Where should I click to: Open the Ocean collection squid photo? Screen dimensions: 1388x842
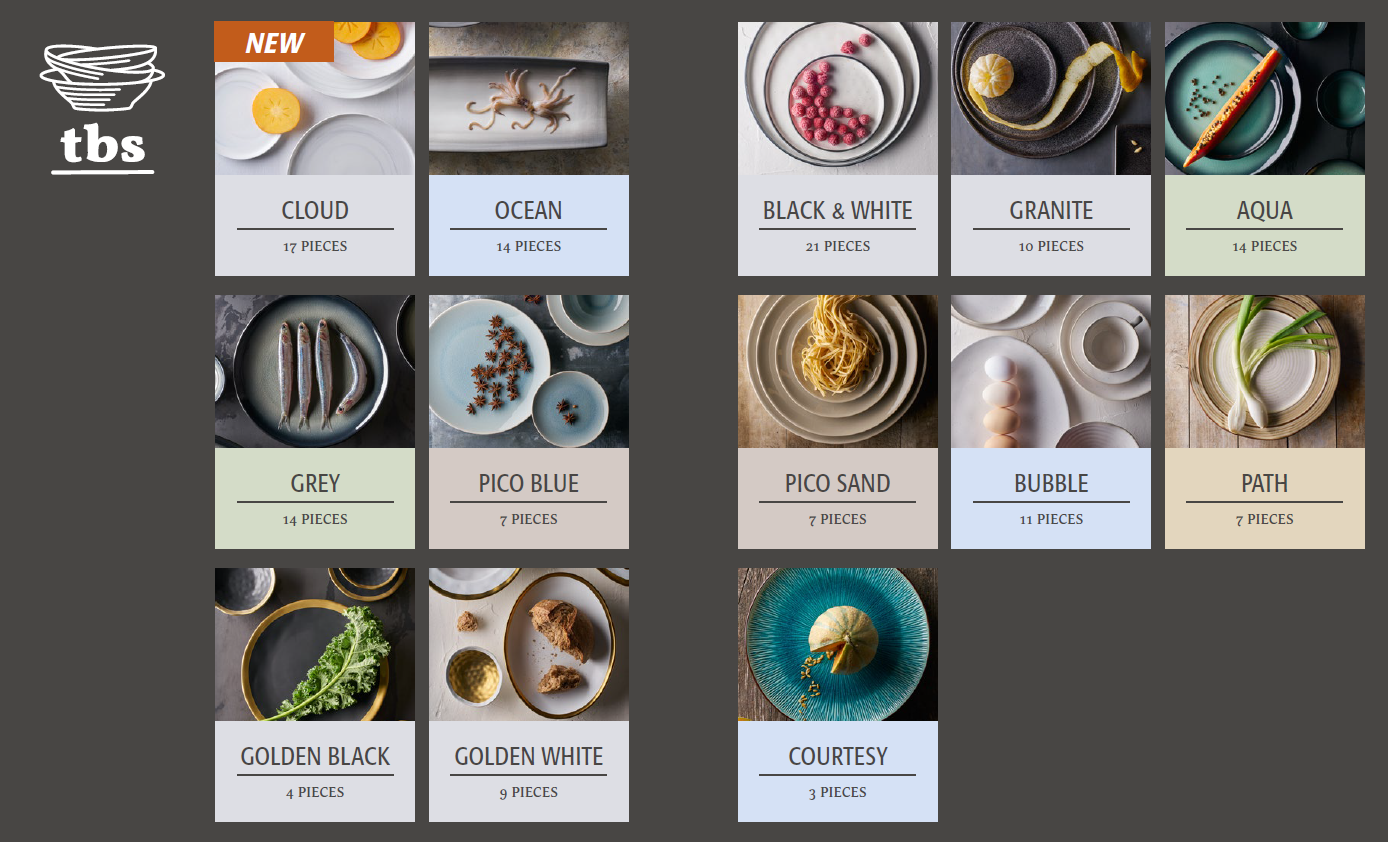click(529, 99)
